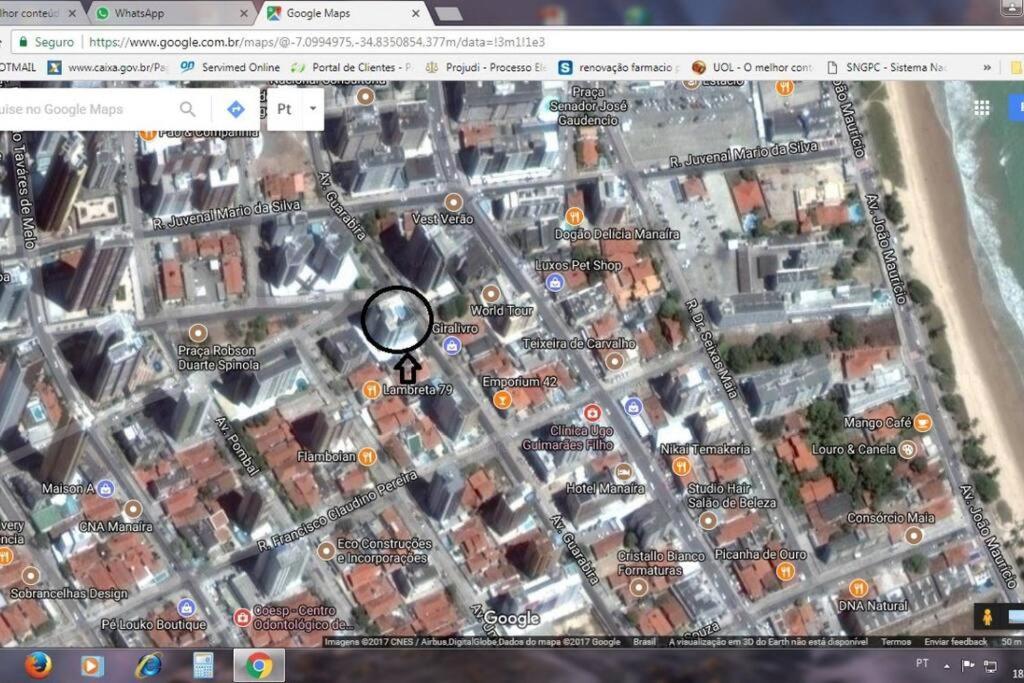Image resolution: width=1024 pixels, height=683 pixels.
Task: Click the Seguro site security indicator
Action: pos(46,42)
